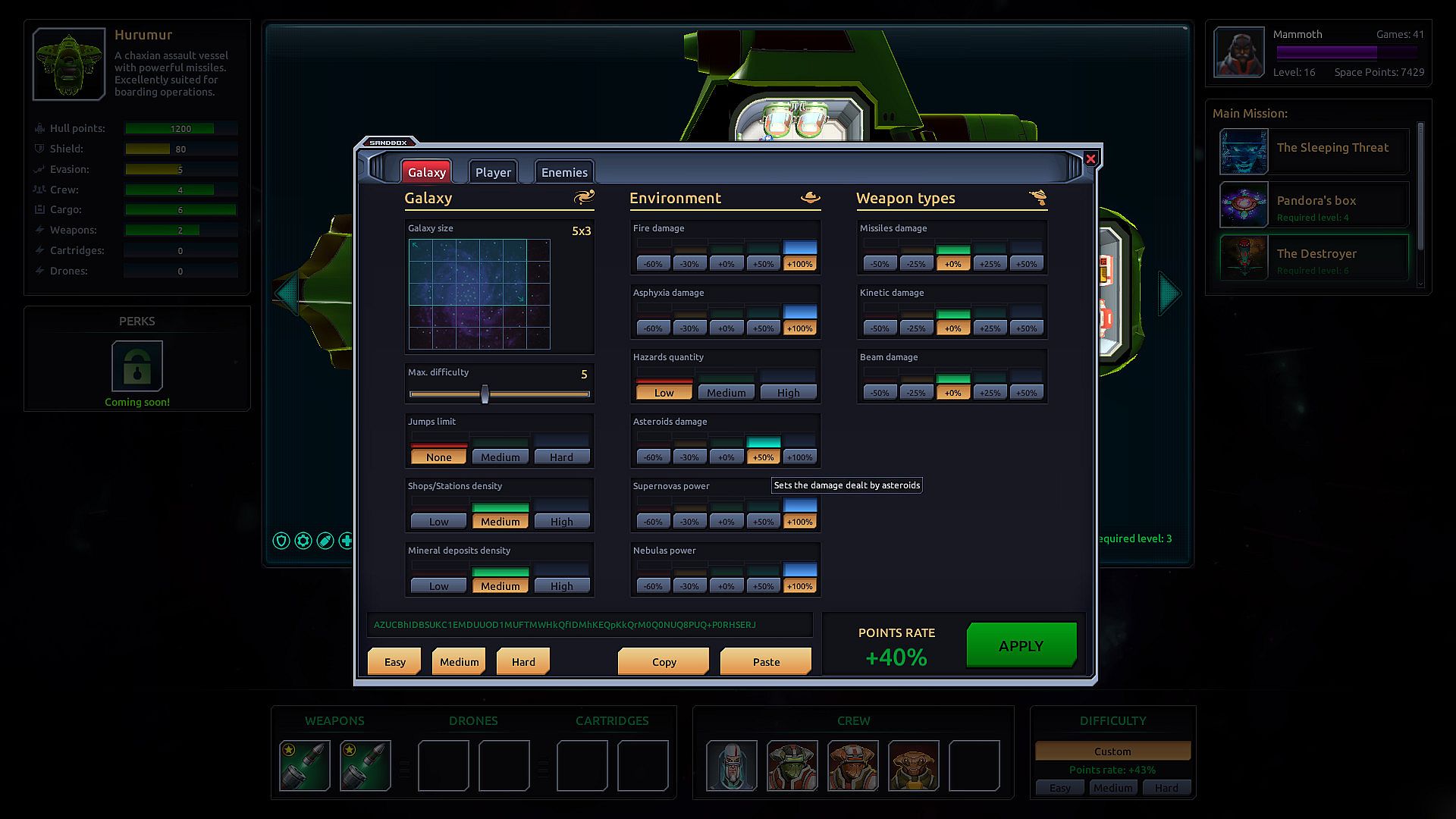Viewport: 1456px width, 819px height.
Task: Click the Pandora's box mission icon
Action: [x=1244, y=205]
